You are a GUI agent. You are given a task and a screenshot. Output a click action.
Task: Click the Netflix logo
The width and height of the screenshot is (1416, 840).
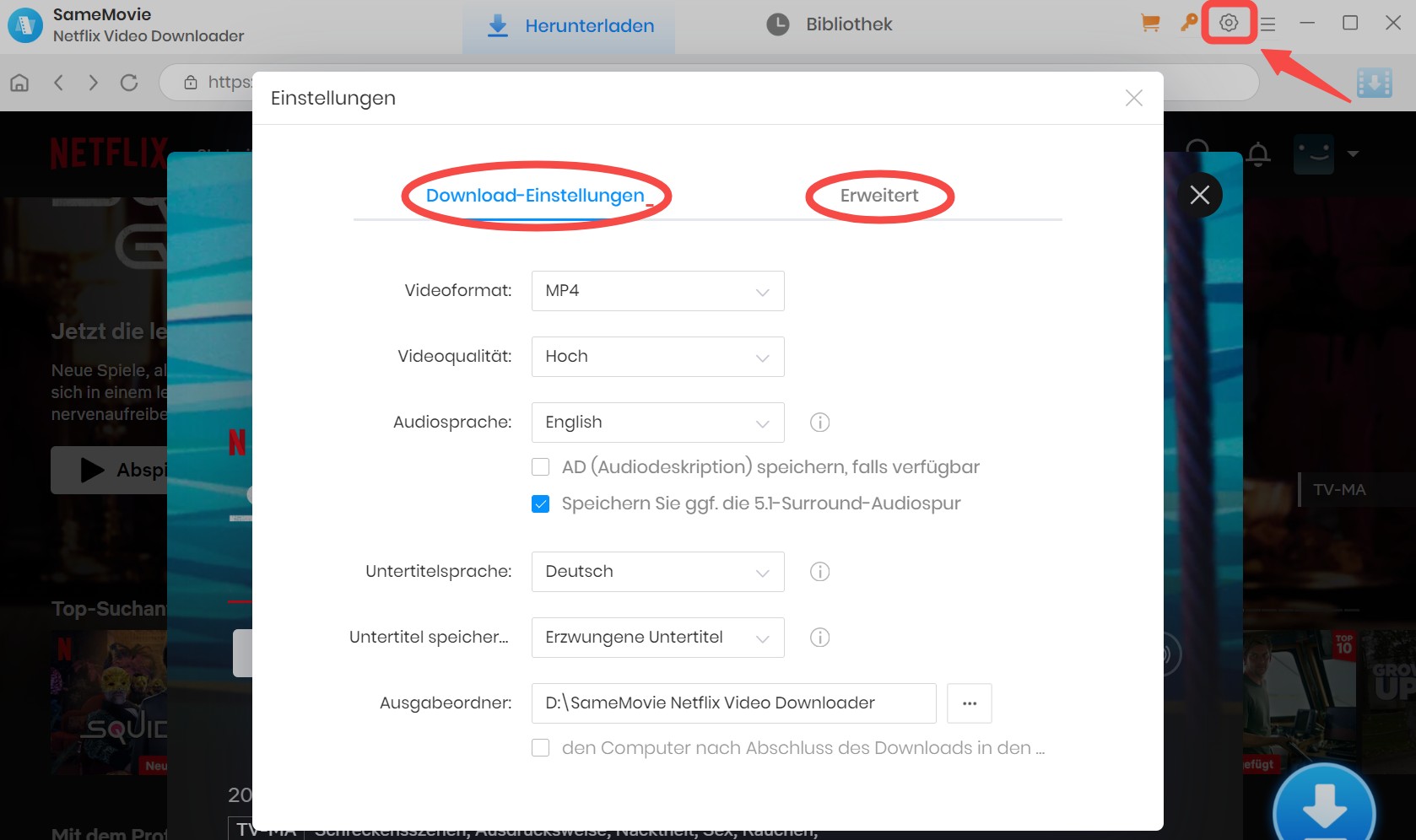tap(109, 153)
